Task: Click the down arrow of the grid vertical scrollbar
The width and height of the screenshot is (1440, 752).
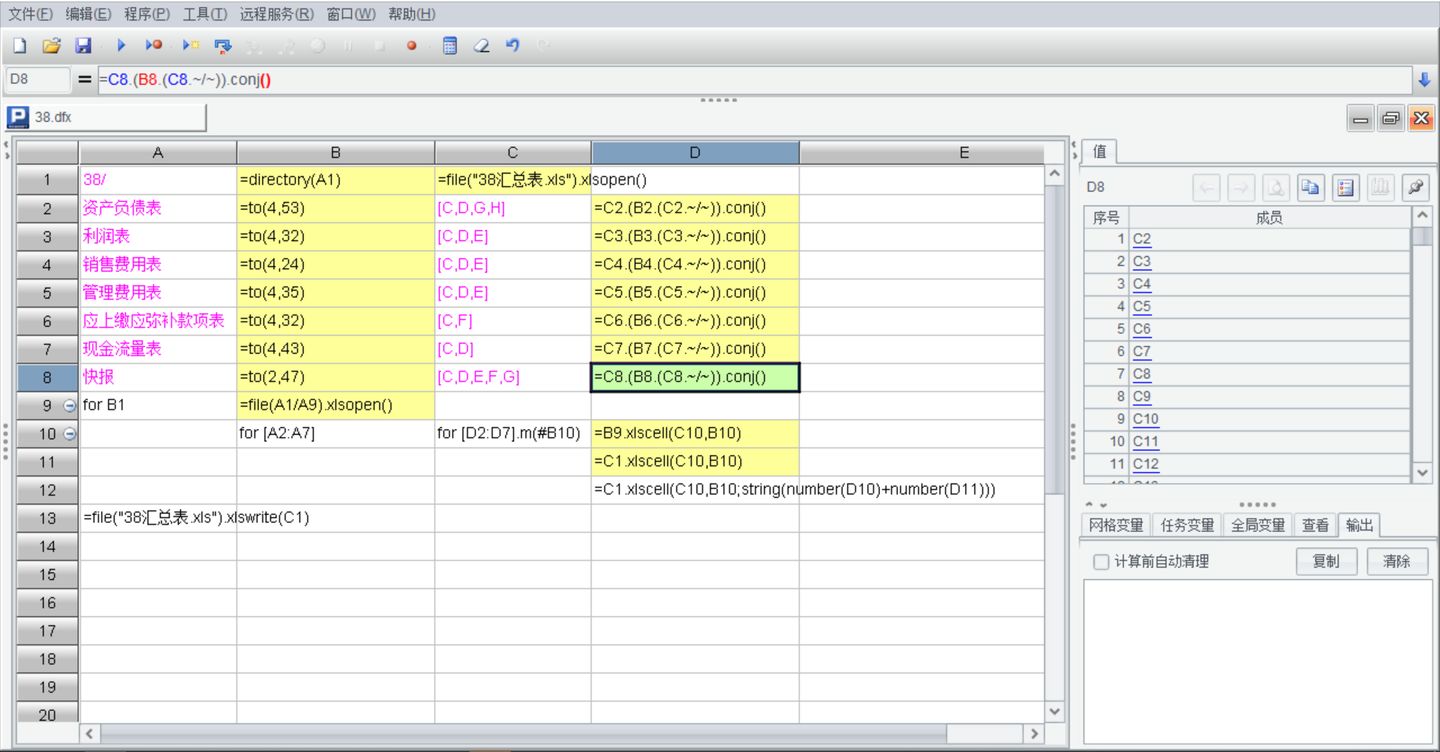Action: [1054, 711]
